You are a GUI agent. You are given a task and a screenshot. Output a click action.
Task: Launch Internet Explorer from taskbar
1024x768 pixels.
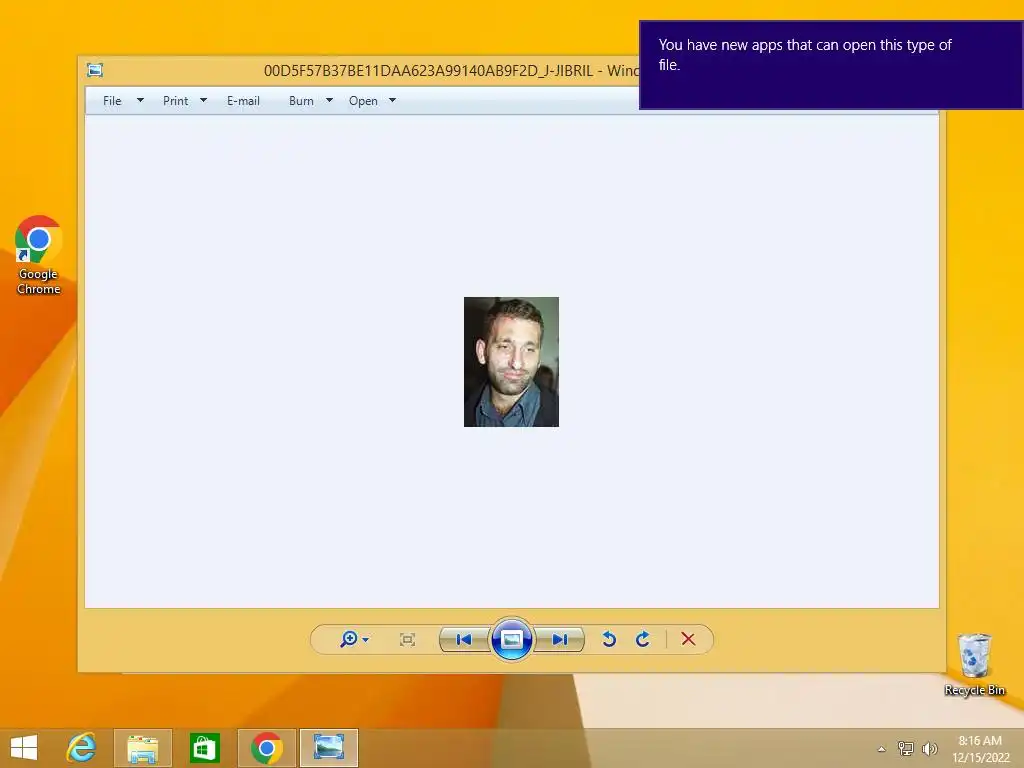[x=82, y=748]
